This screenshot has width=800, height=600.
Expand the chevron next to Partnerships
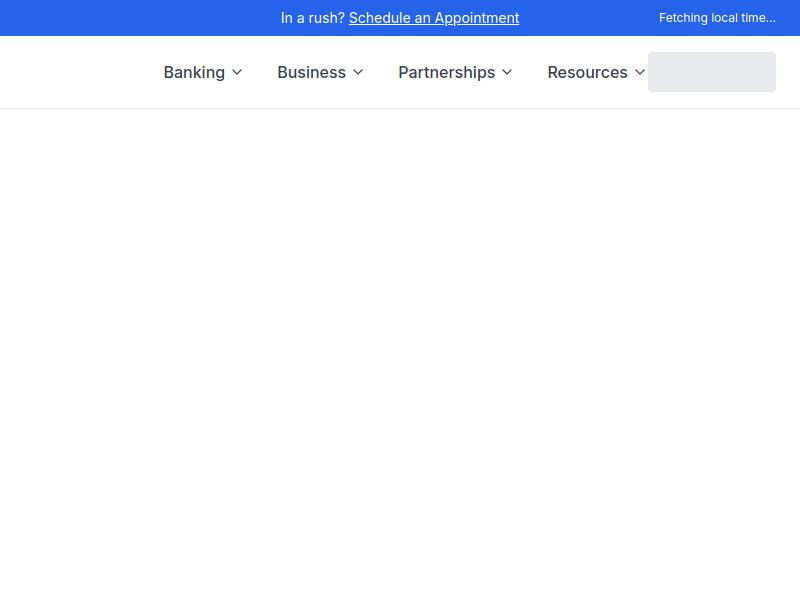click(x=507, y=72)
